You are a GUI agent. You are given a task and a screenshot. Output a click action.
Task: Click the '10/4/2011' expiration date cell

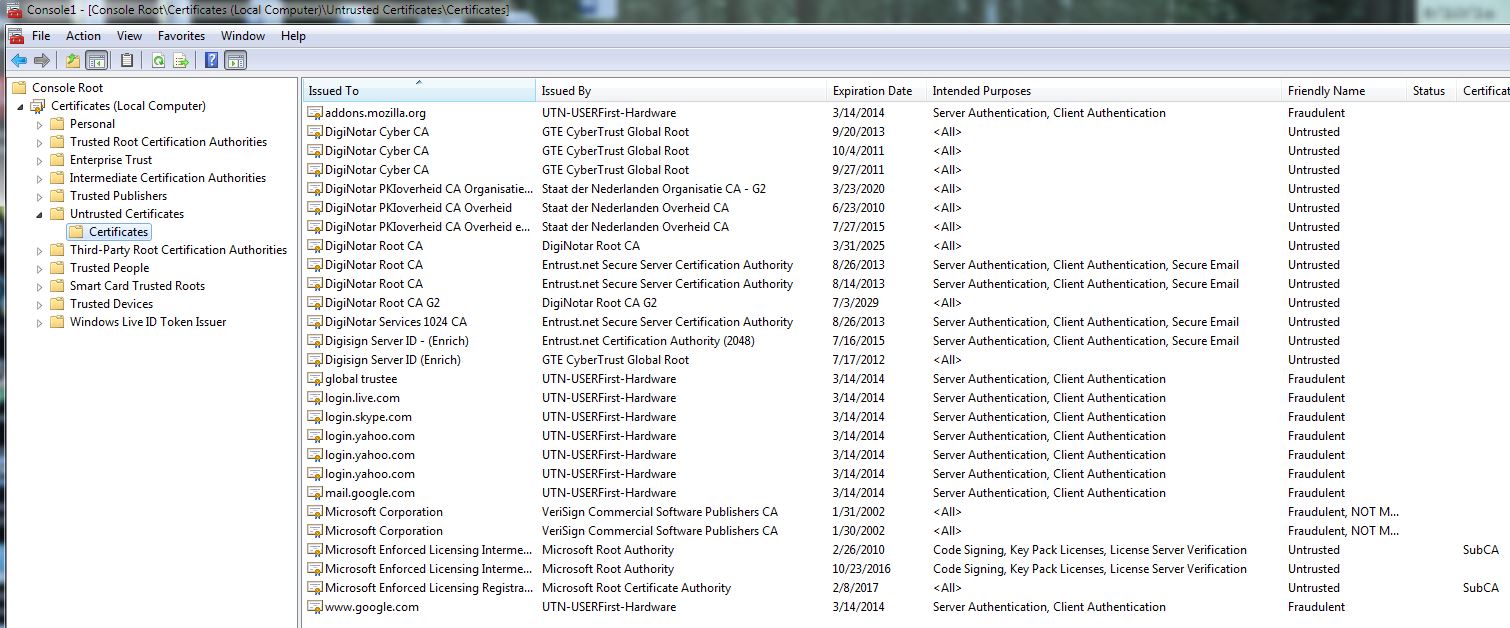click(861, 151)
